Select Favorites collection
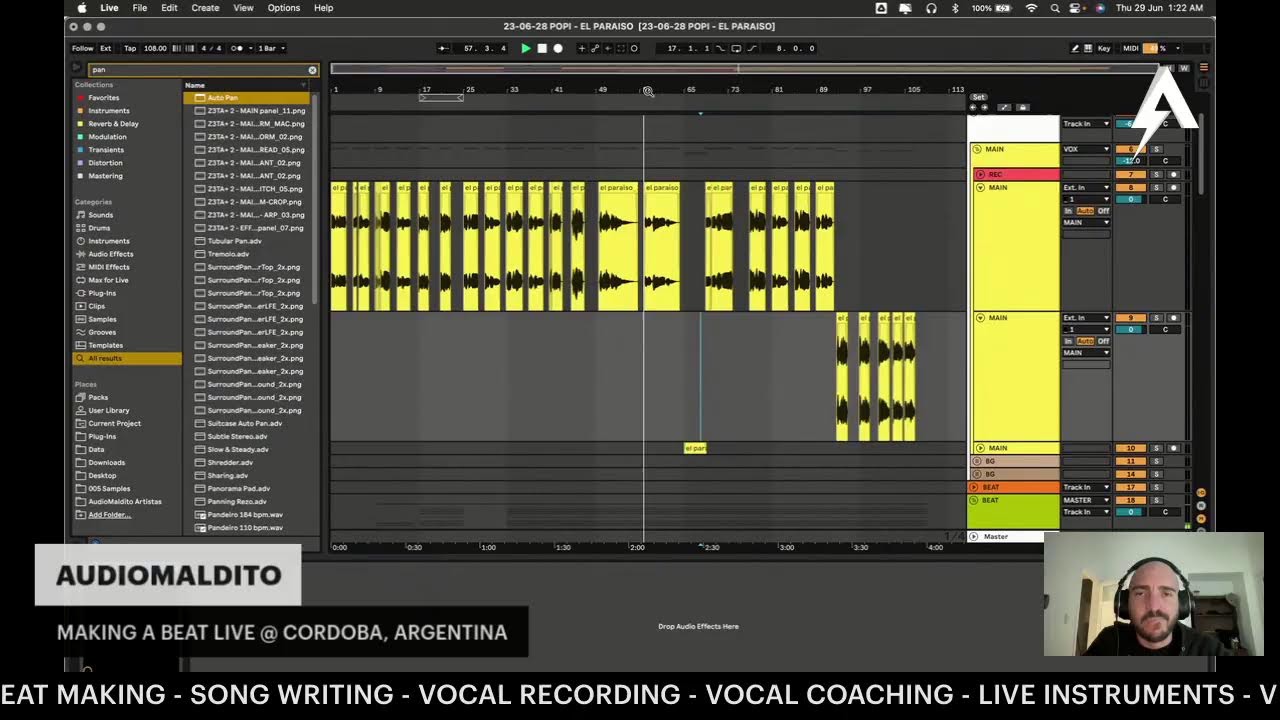The width and height of the screenshot is (1280, 720). click(103, 98)
